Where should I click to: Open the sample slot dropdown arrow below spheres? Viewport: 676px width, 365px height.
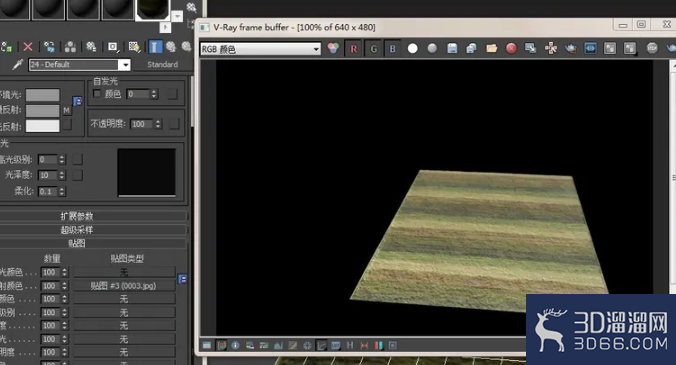(x=177, y=16)
